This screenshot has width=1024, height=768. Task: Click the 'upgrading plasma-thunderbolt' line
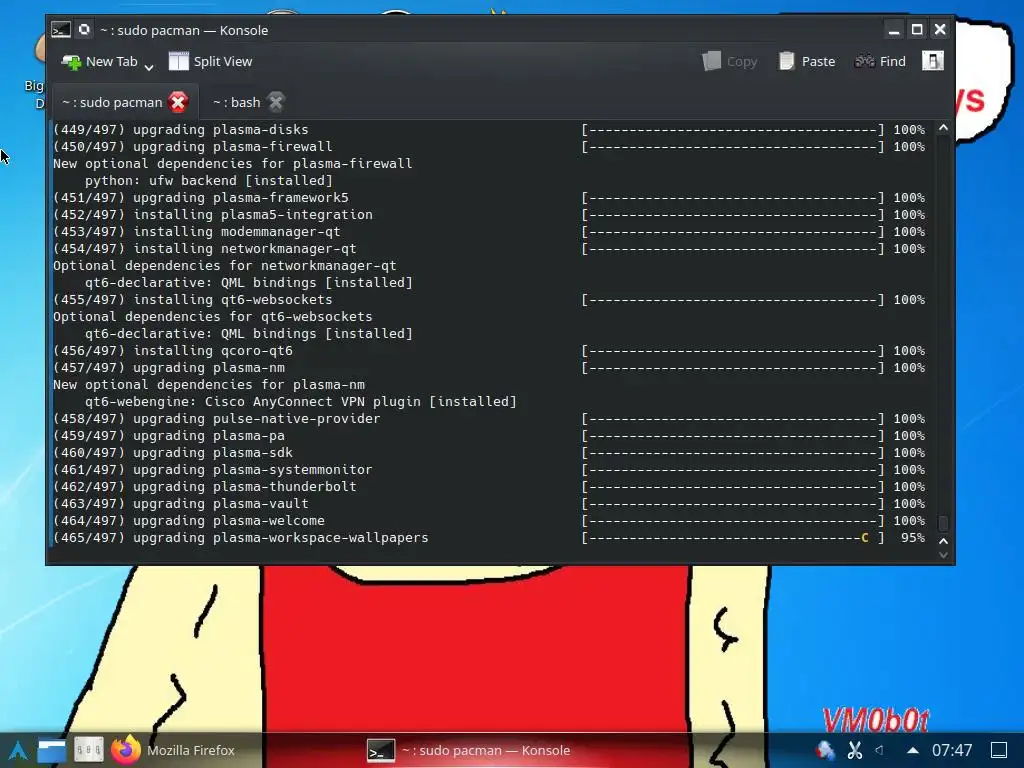205,487
